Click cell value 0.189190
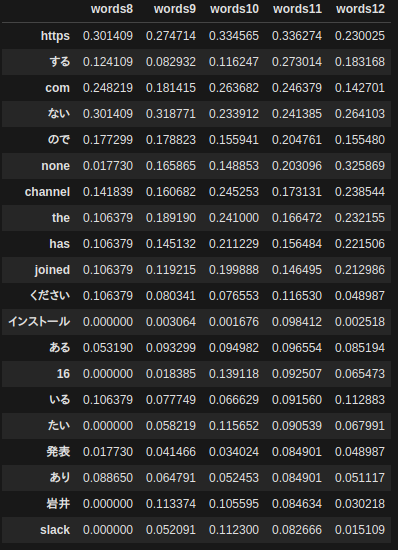This screenshot has height=550, width=398. tap(171, 218)
